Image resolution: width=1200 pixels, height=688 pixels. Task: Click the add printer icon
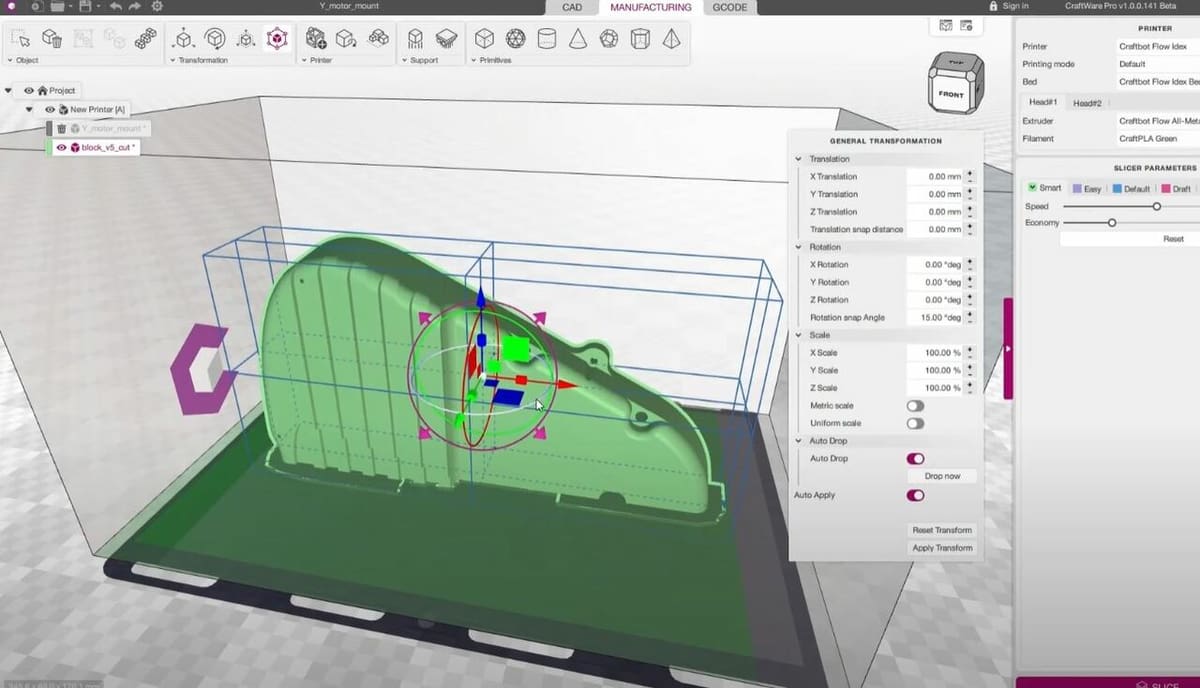tap(316, 39)
